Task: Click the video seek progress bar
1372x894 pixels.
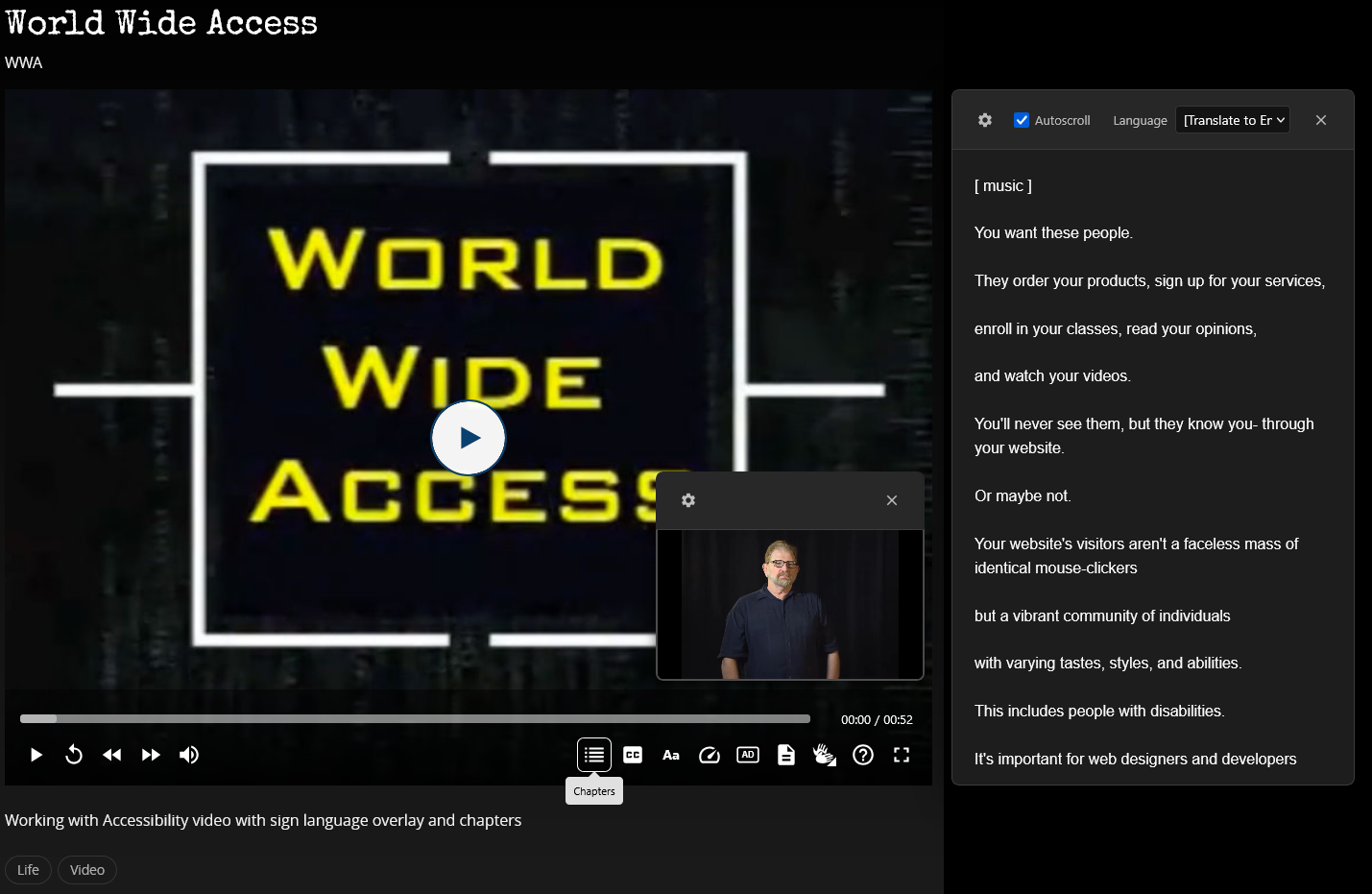Action: [415, 718]
